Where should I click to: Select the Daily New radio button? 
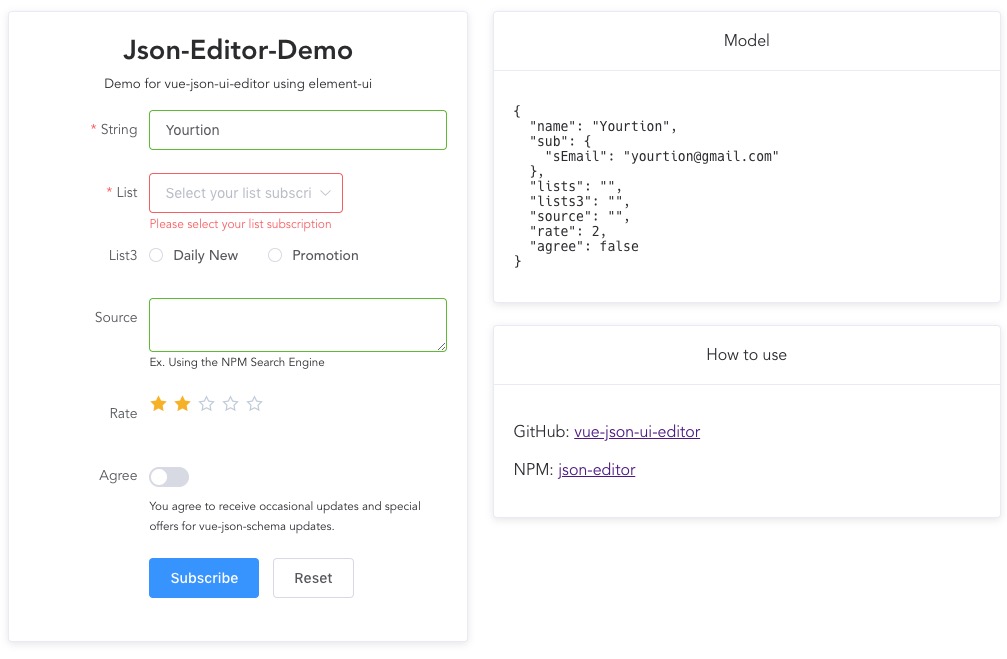pyautogui.click(x=156, y=255)
